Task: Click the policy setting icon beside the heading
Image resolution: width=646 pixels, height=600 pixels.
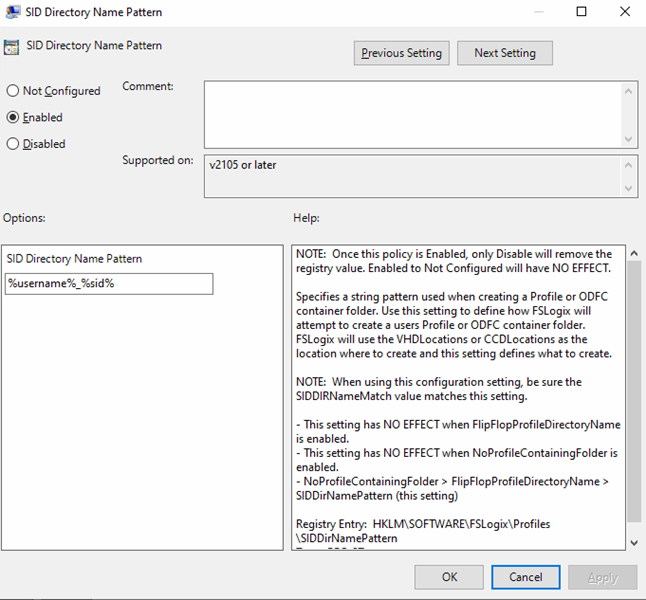Action: 11,47
